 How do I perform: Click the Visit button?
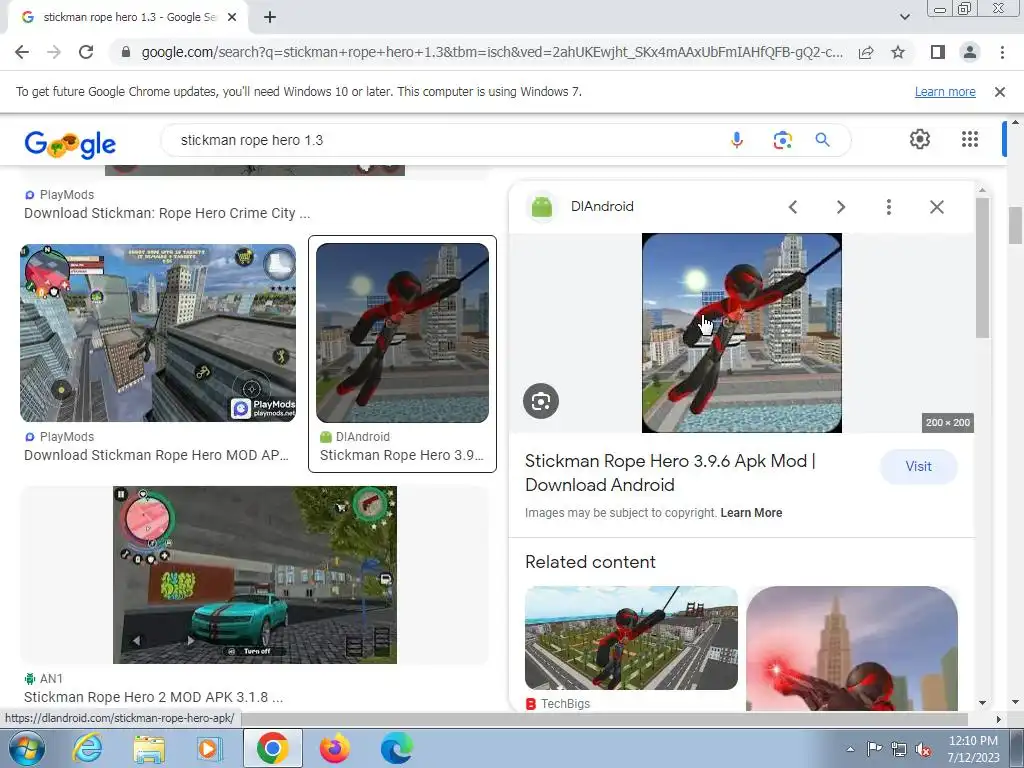918,466
